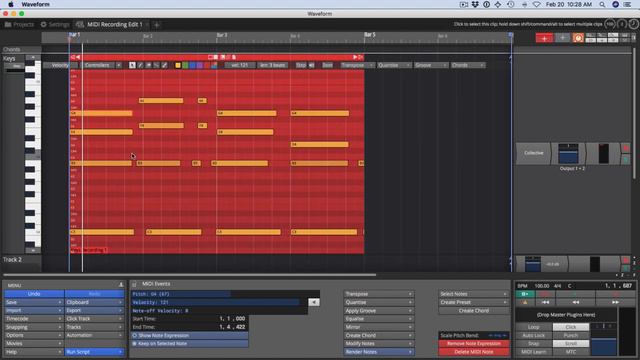Select the line tool in the MIDI toolbar

tap(156, 65)
